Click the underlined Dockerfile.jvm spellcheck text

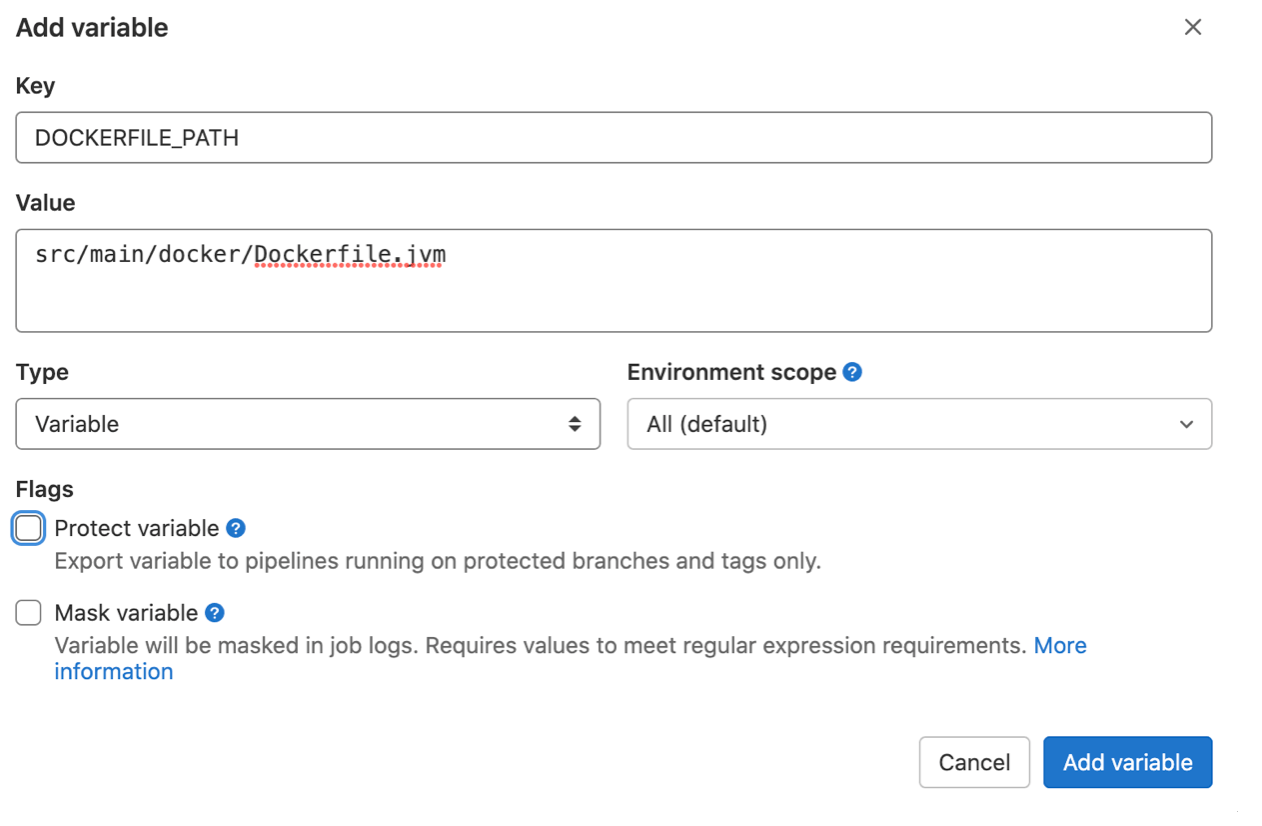[349, 254]
